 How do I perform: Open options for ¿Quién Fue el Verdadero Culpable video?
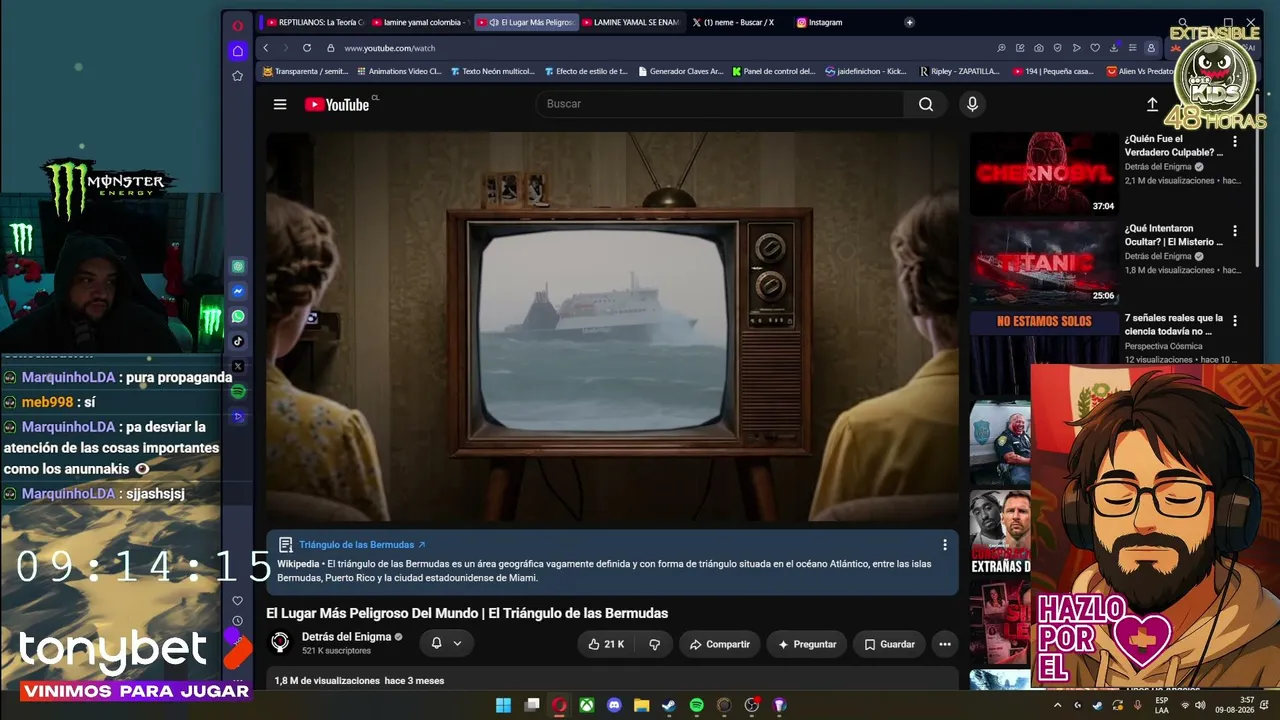pyautogui.click(x=1235, y=142)
